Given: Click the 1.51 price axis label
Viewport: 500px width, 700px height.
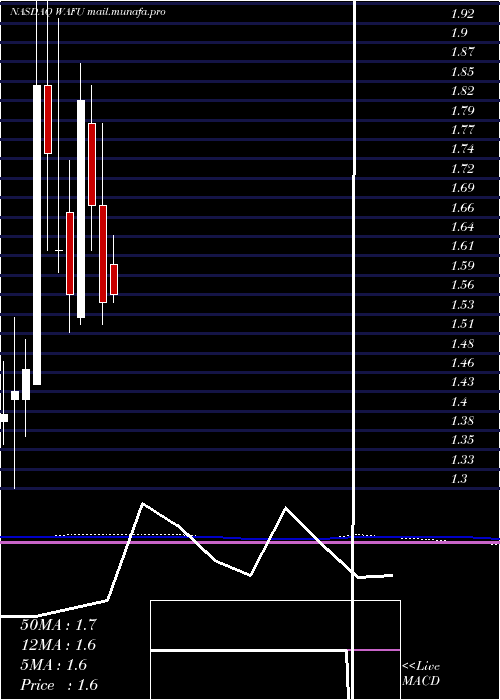Looking at the screenshot, I should pos(462,324).
